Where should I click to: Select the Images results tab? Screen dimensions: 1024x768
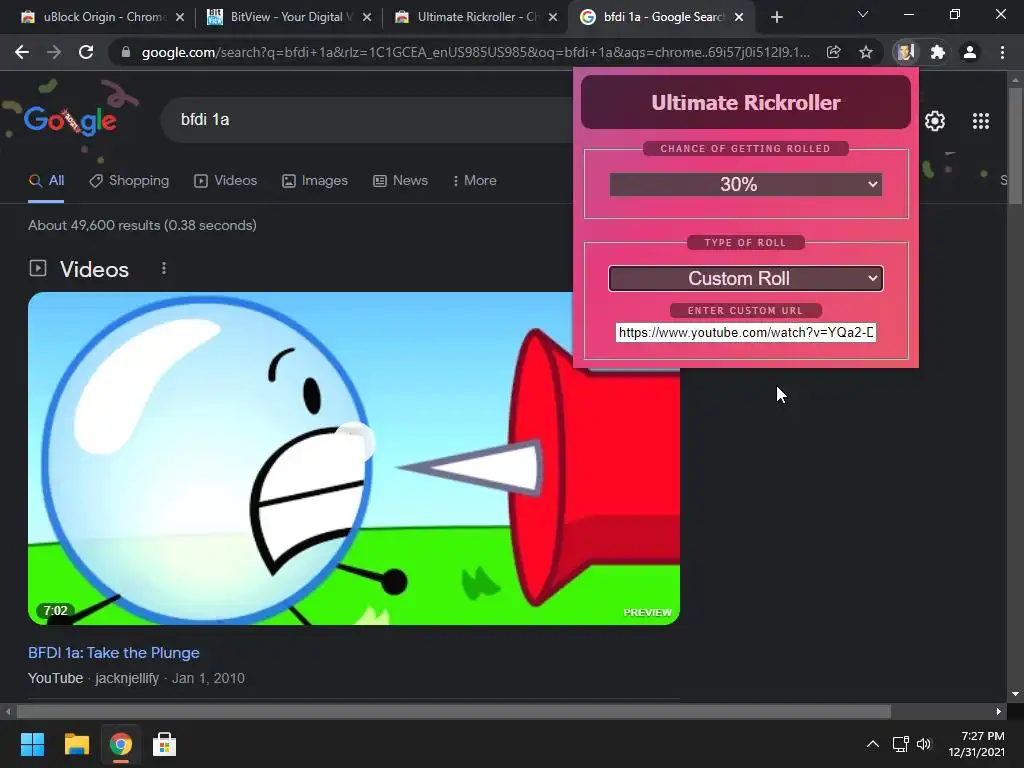point(315,181)
